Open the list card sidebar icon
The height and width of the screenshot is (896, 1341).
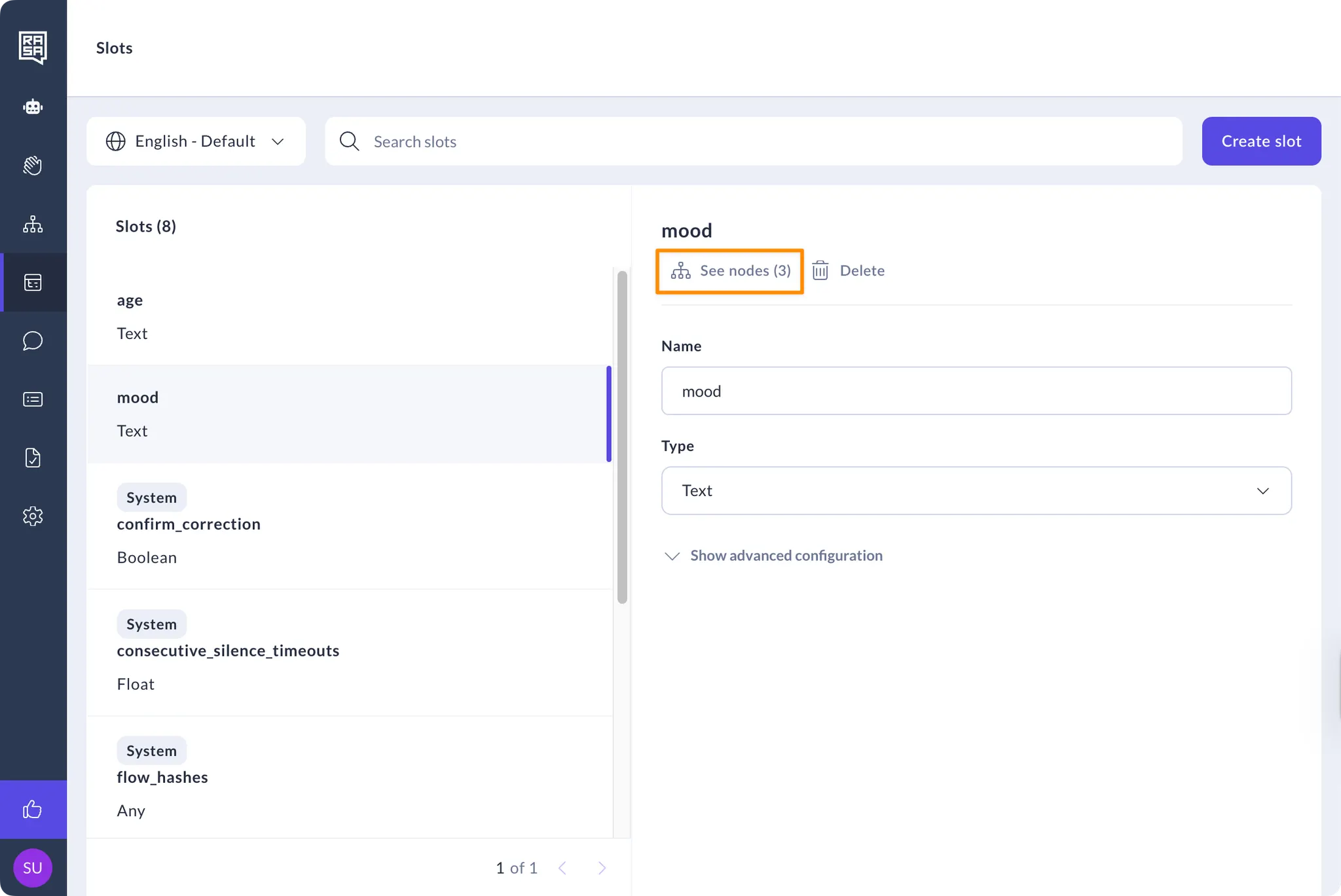[x=33, y=399]
